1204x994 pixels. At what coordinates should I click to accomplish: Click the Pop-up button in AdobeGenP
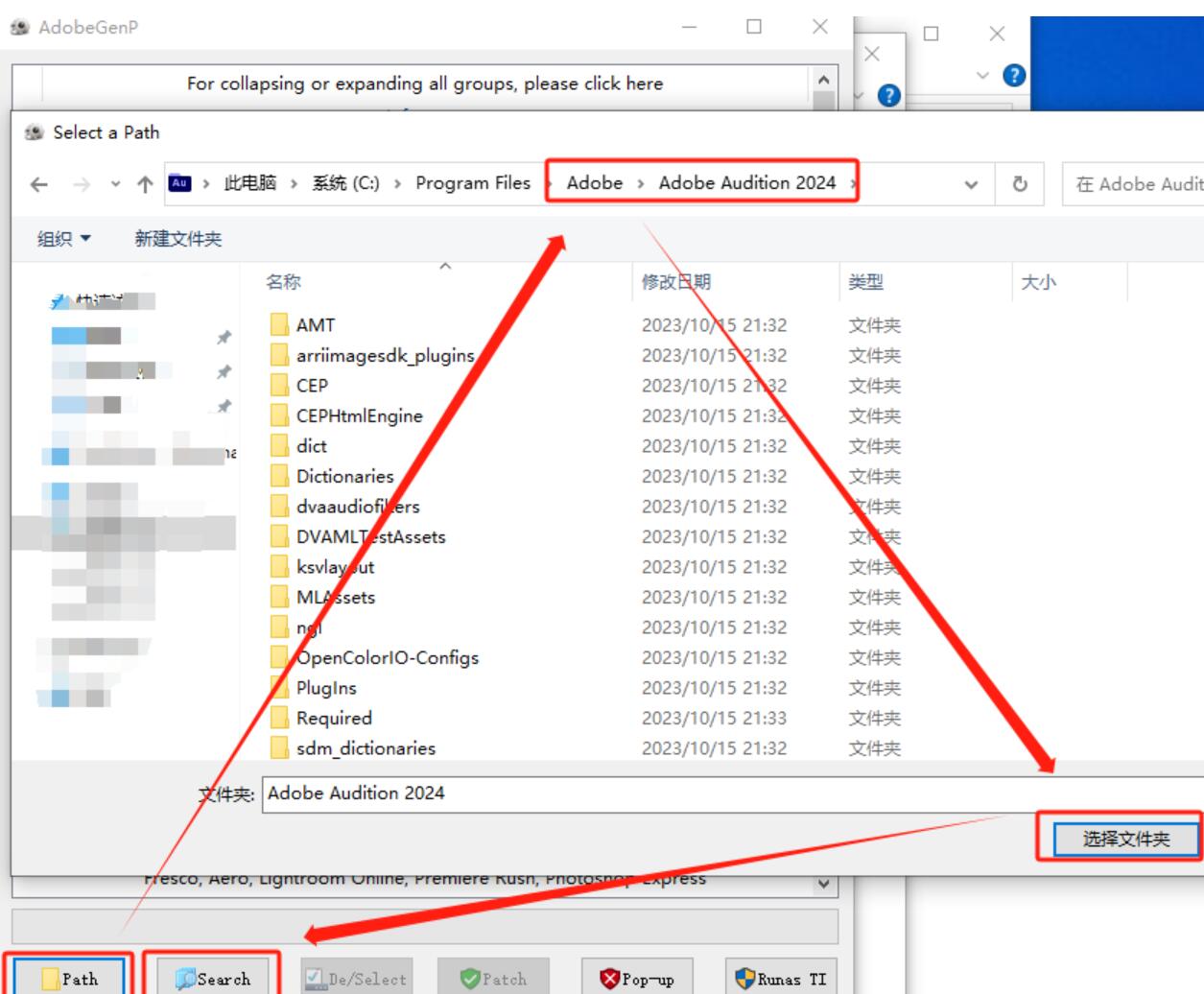coord(637,978)
